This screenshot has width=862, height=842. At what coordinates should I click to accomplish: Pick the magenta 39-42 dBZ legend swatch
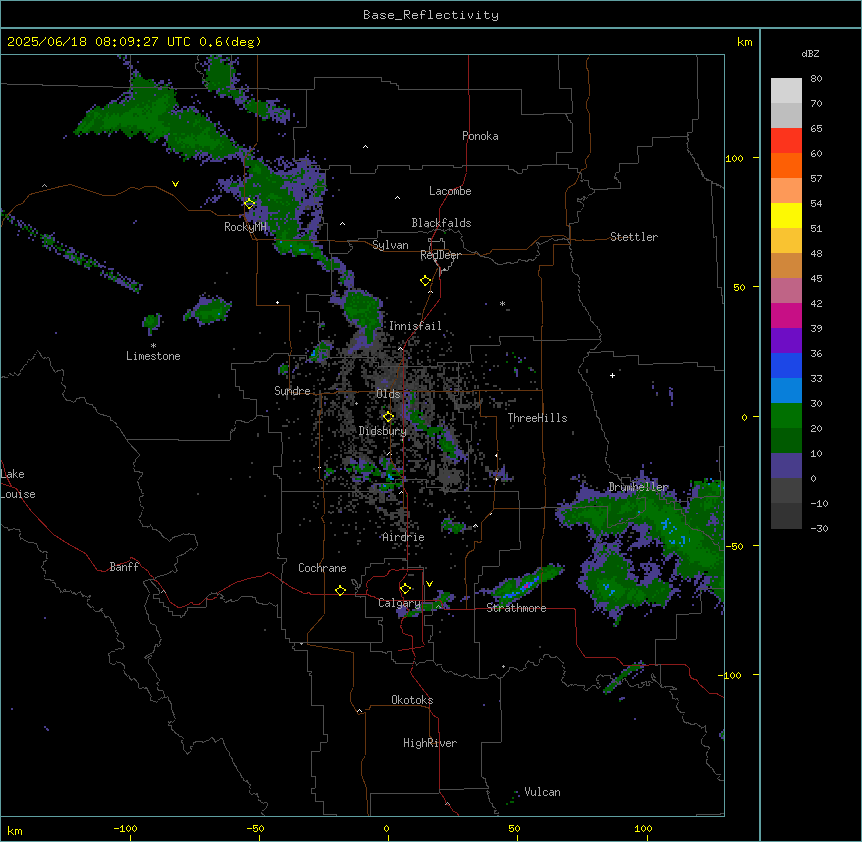(x=786, y=316)
